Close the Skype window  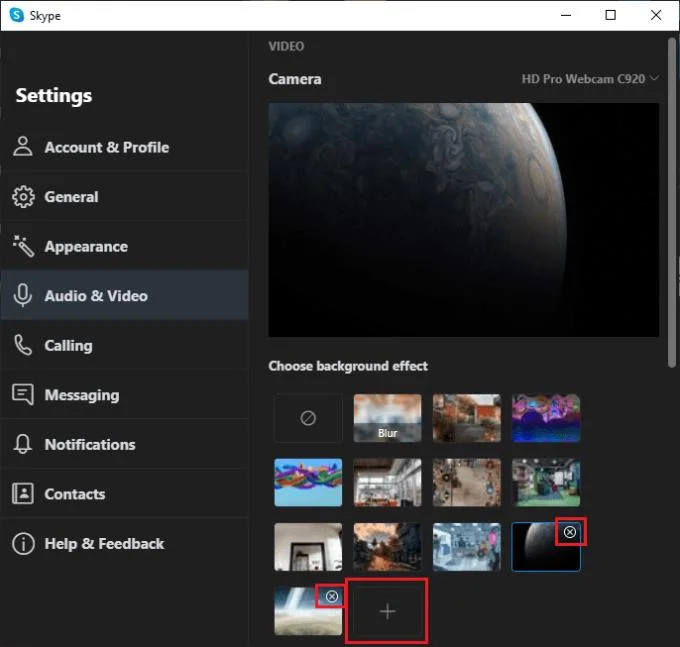(656, 15)
